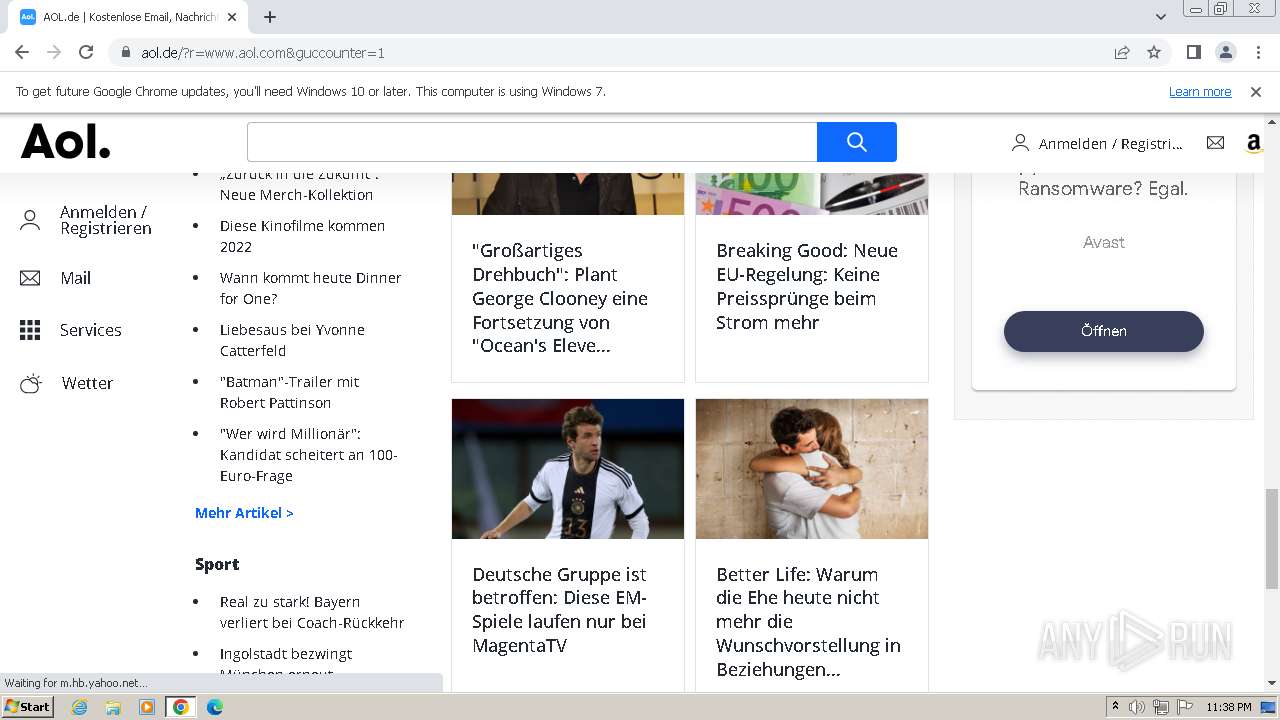The width and height of the screenshot is (1280, 720).
Task: Open 'Diese Kinofilme kommen 2022' article
Action: coord(302,236)
